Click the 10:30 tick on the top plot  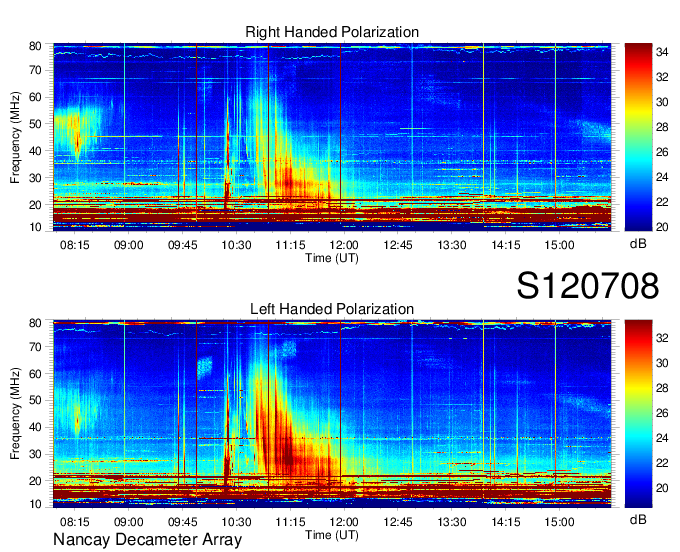236,245
